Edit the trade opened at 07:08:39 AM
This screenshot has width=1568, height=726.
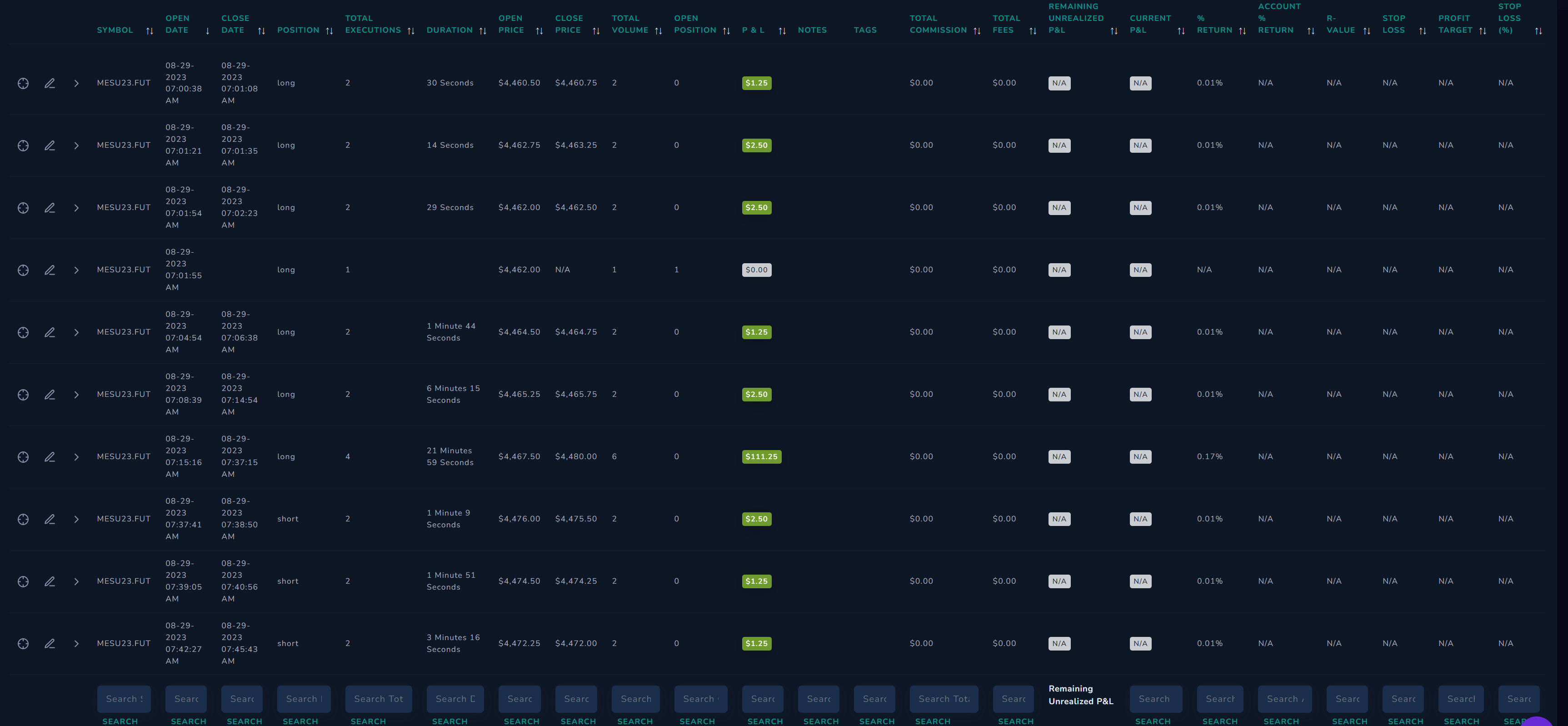[x=50, y=395]
